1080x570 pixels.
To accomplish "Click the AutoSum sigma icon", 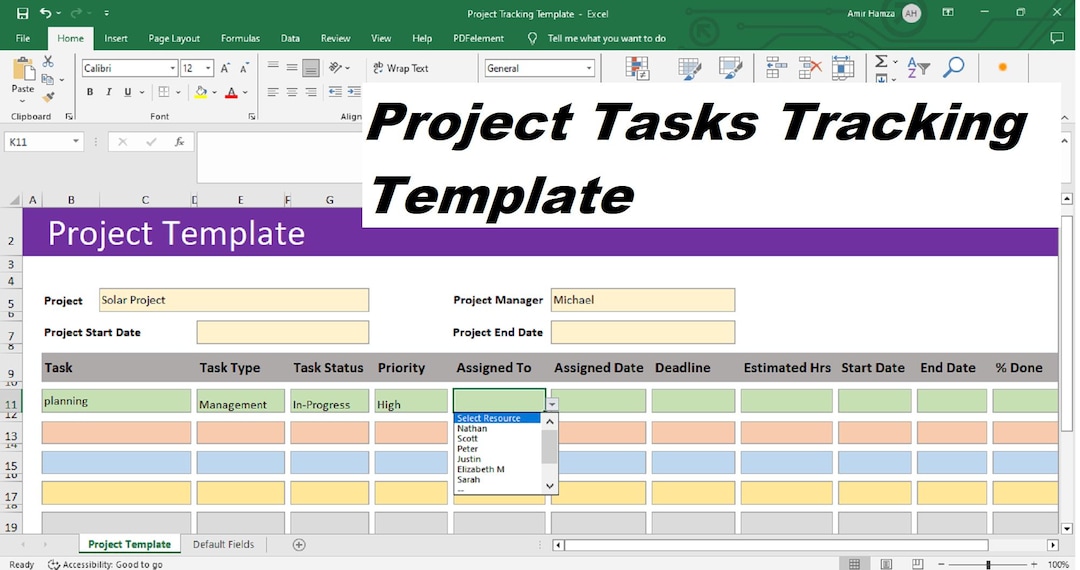I will 881,61.
